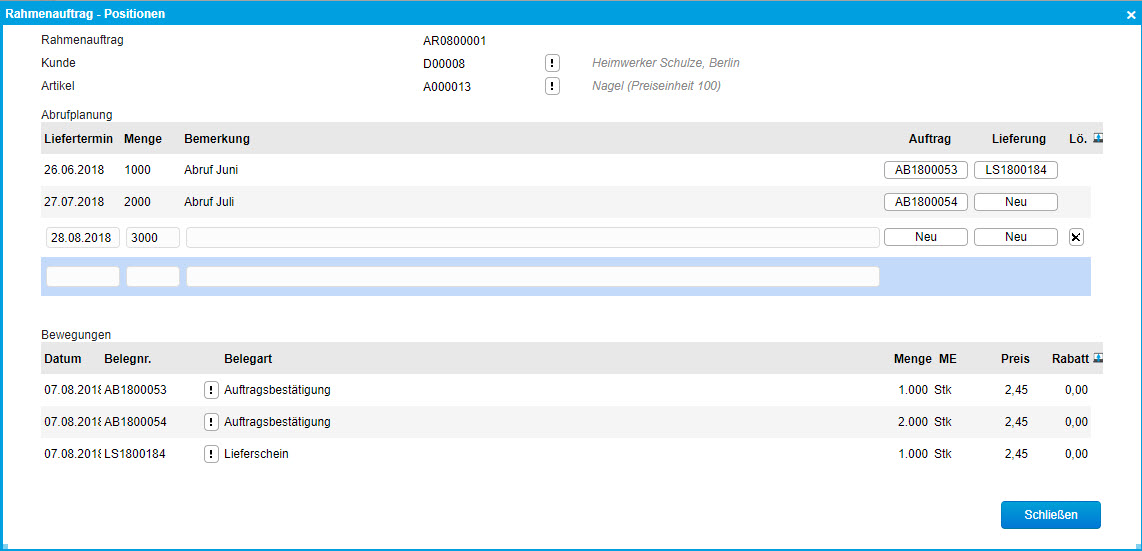Select date 26.06.2018 cell

click(x=74, y=170)
